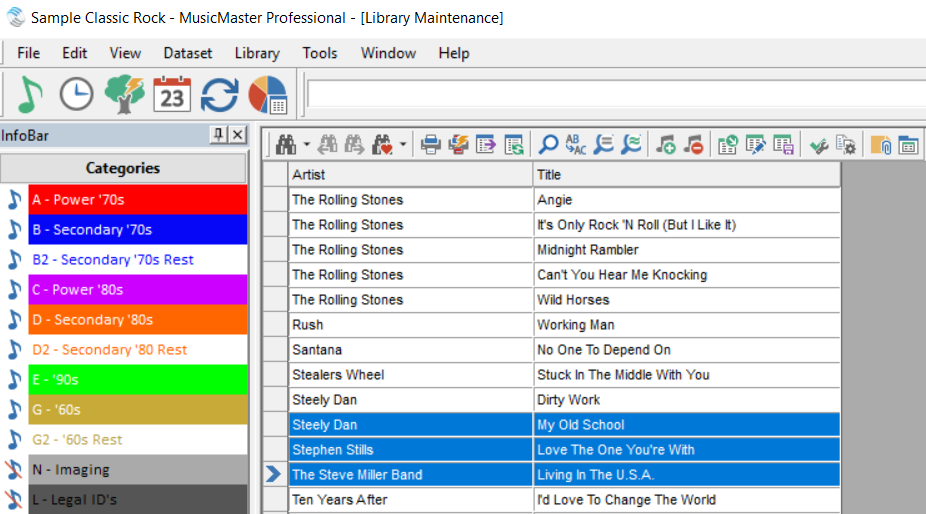Viewport: 926px width, 514px height.
Task: Click the binoculars with heart favorites icon
Action: coord(382,144)
